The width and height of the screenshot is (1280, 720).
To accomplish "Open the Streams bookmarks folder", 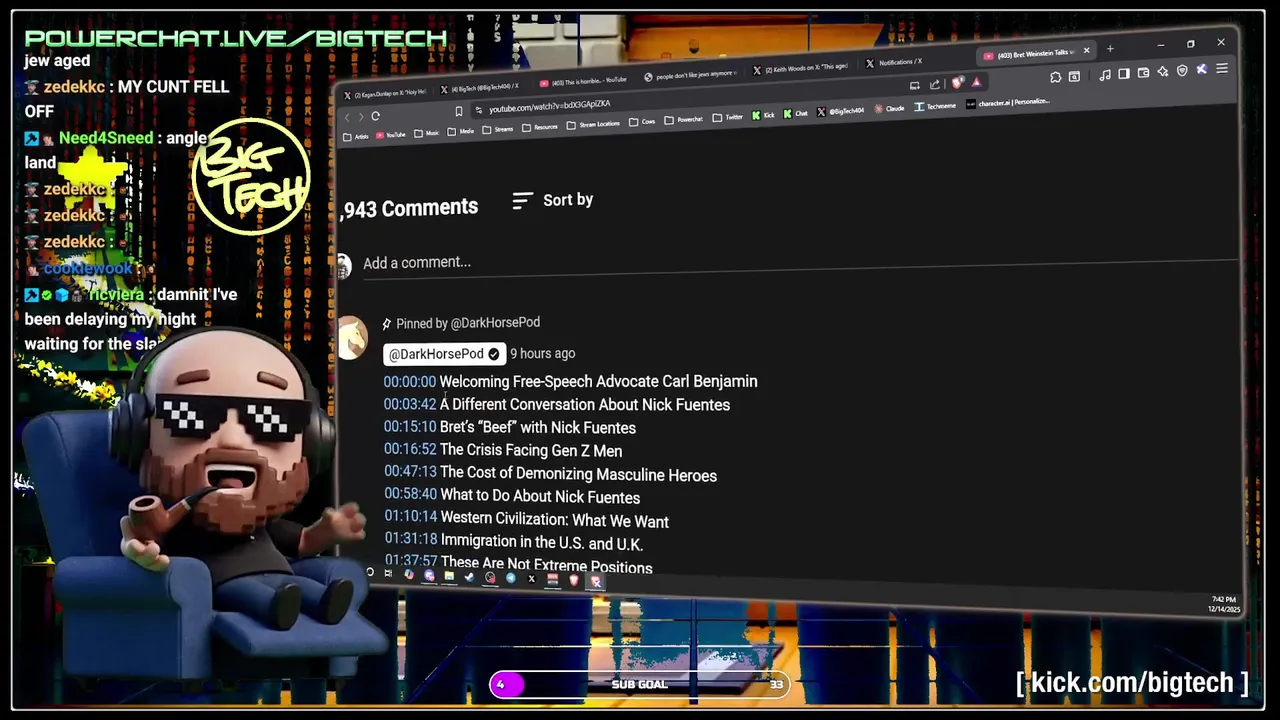I will (x=497, y=129).
